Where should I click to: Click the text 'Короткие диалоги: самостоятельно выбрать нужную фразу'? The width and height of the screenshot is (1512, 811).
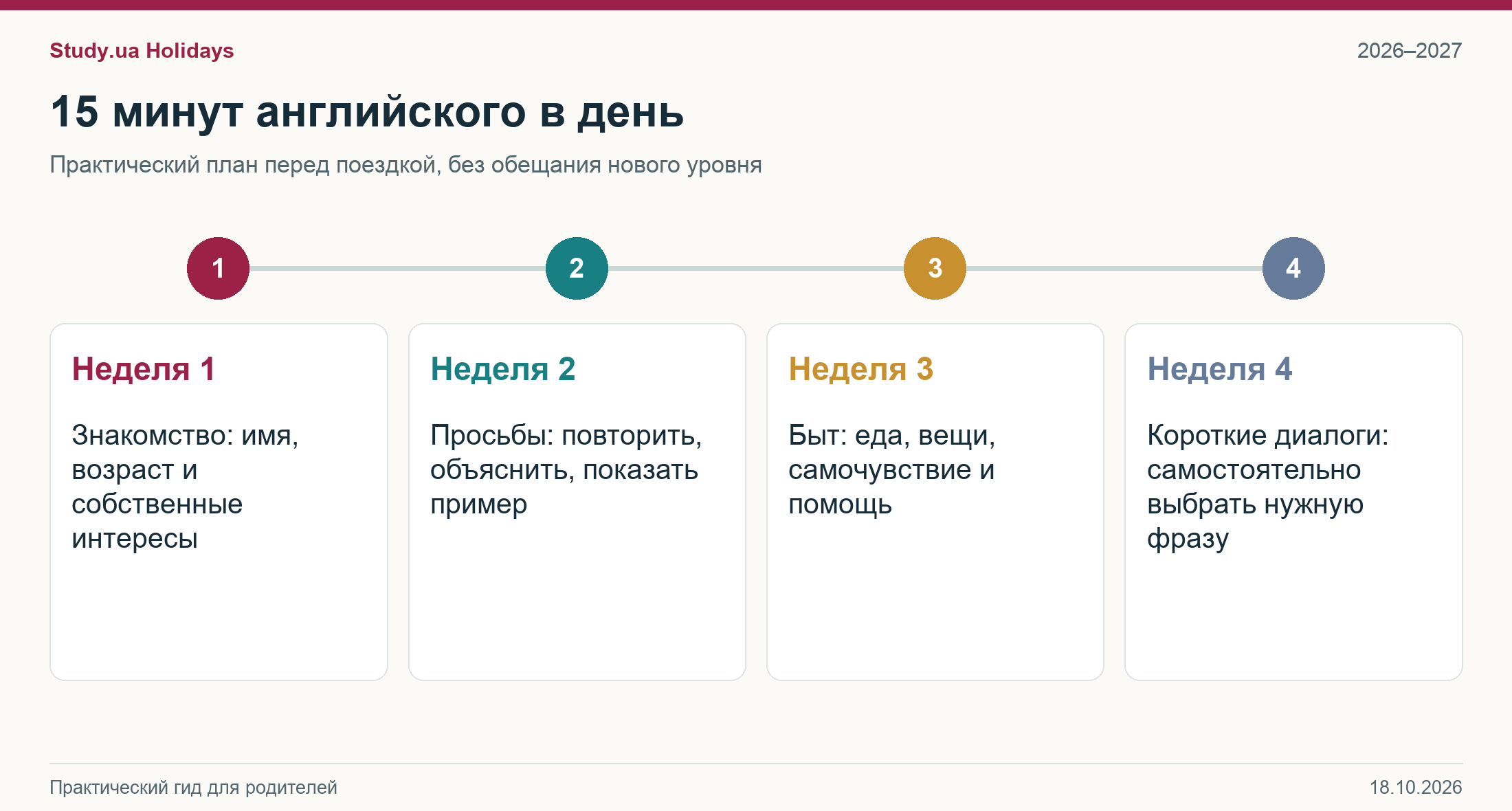click(1268, 487)
